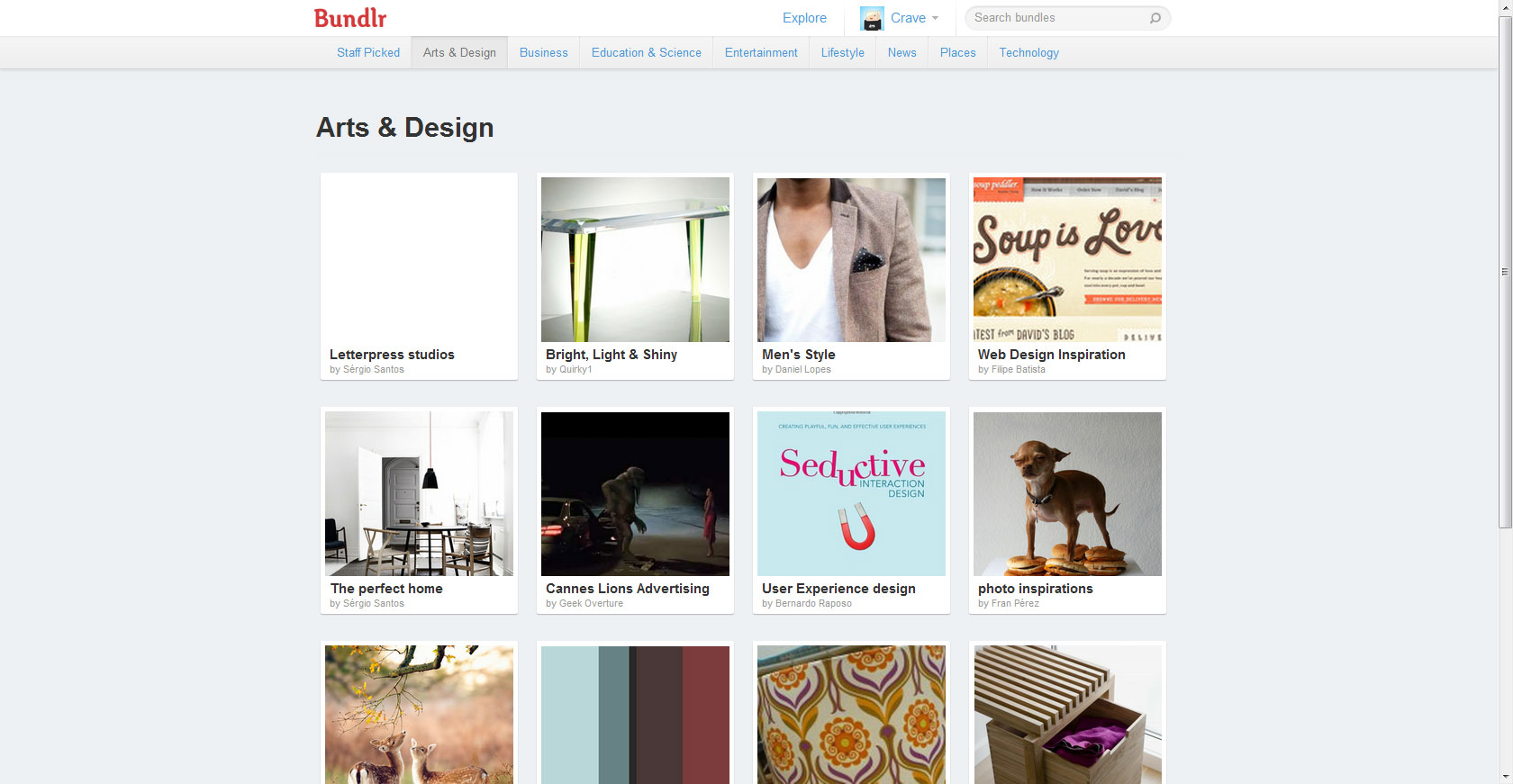Open the Seductive Interaction Design cover
This screenshot has width=1513, height=784.
[x=851, y=493]
